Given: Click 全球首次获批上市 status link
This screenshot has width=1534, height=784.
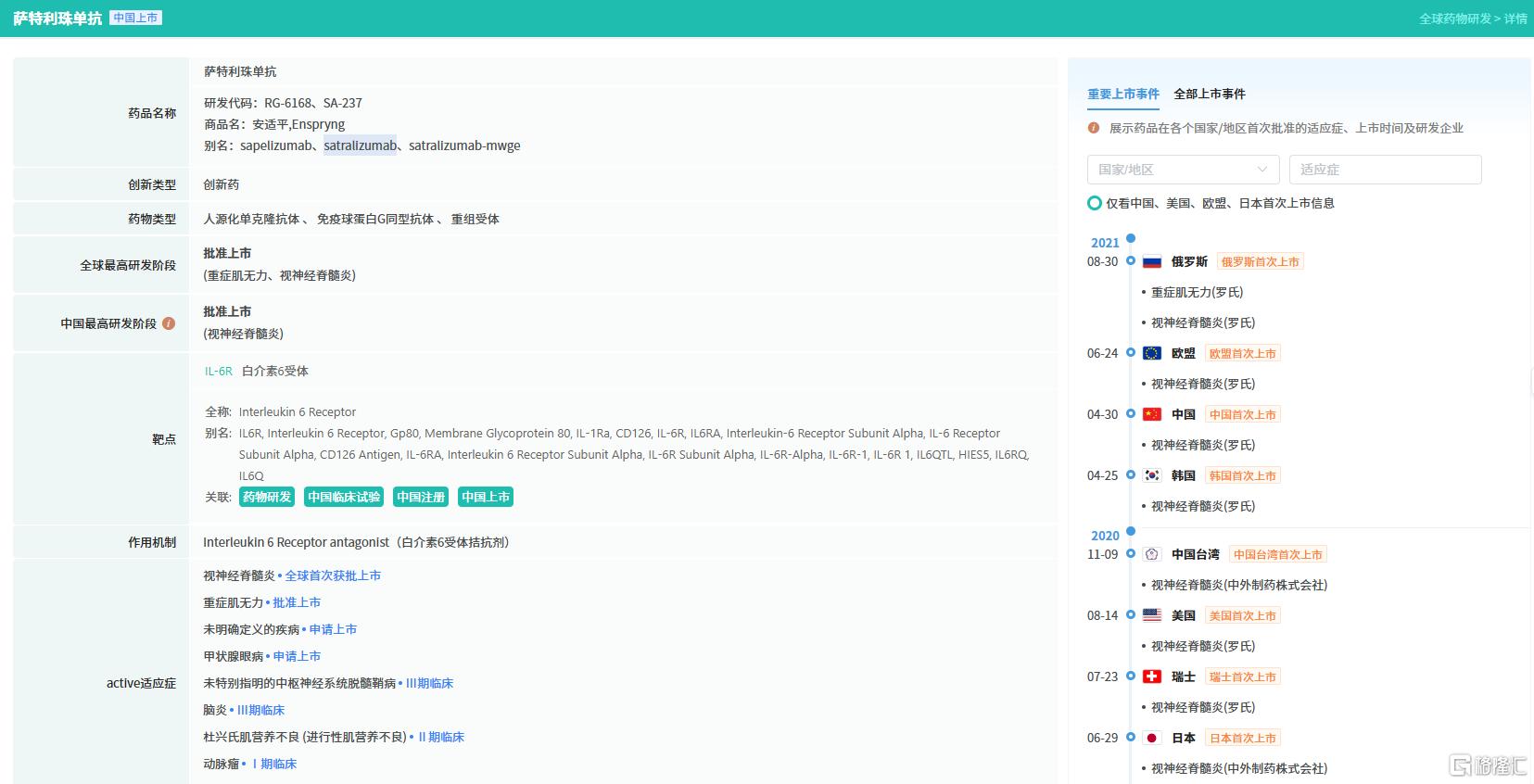Looking at the screenshot, I should click(333, 575).
